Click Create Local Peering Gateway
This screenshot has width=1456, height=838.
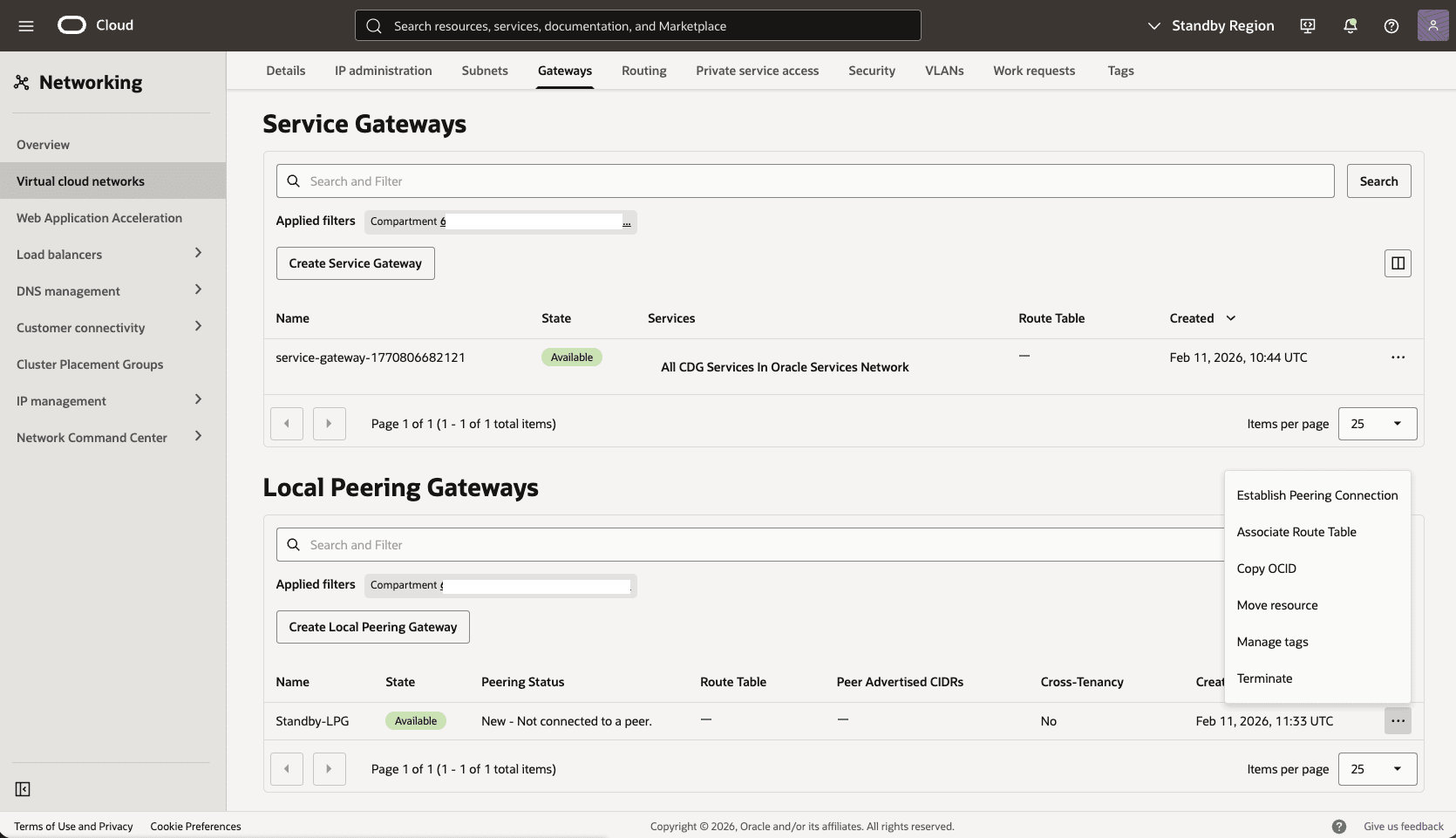click(372, 626)
